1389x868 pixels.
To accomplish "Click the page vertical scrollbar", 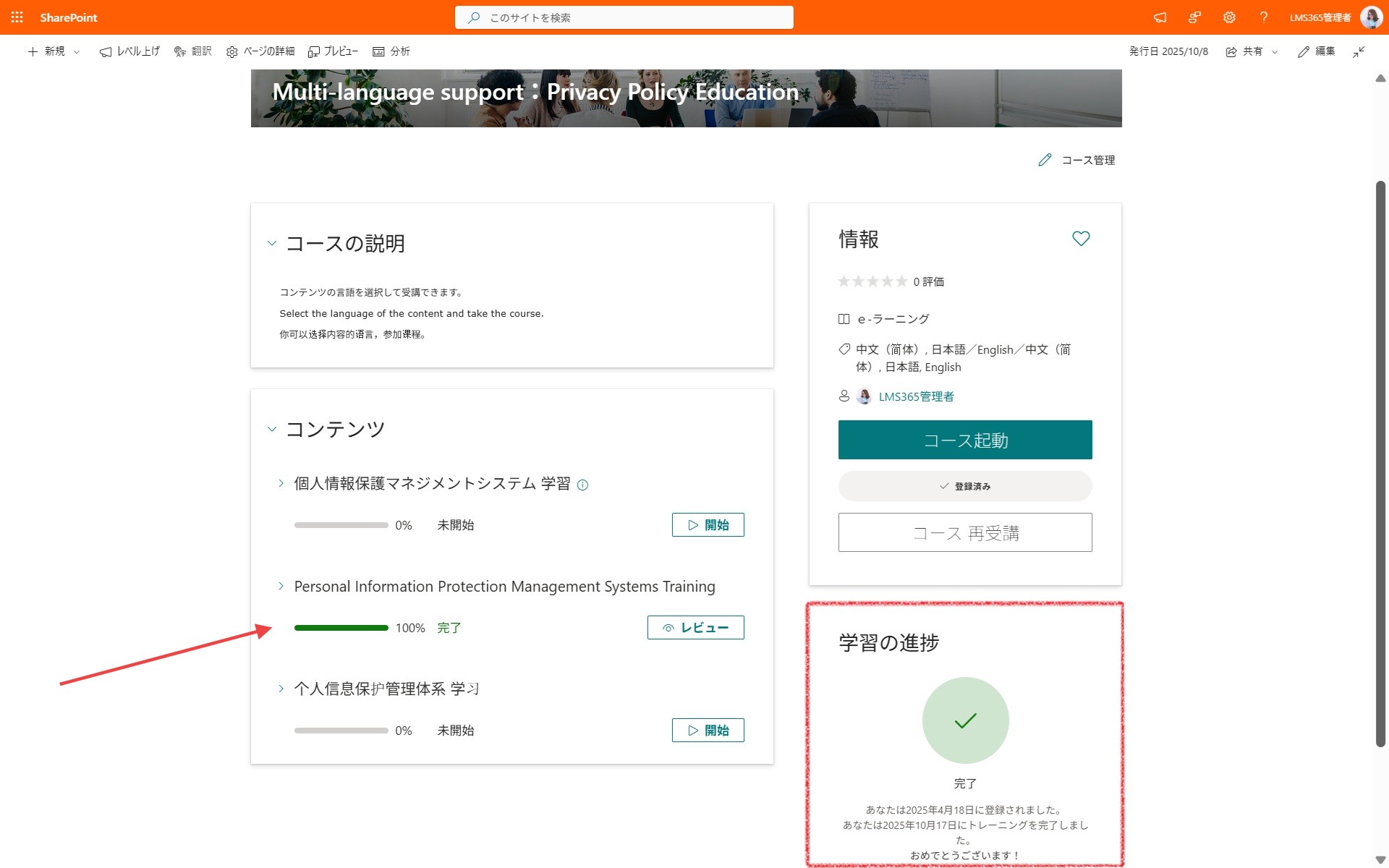I will tap(1380, 463).
